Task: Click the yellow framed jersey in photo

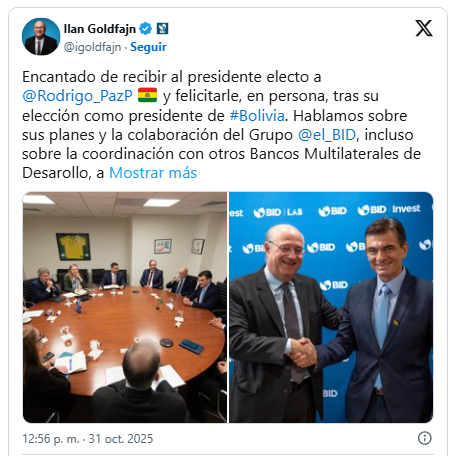Action: [x=73, y=247]
